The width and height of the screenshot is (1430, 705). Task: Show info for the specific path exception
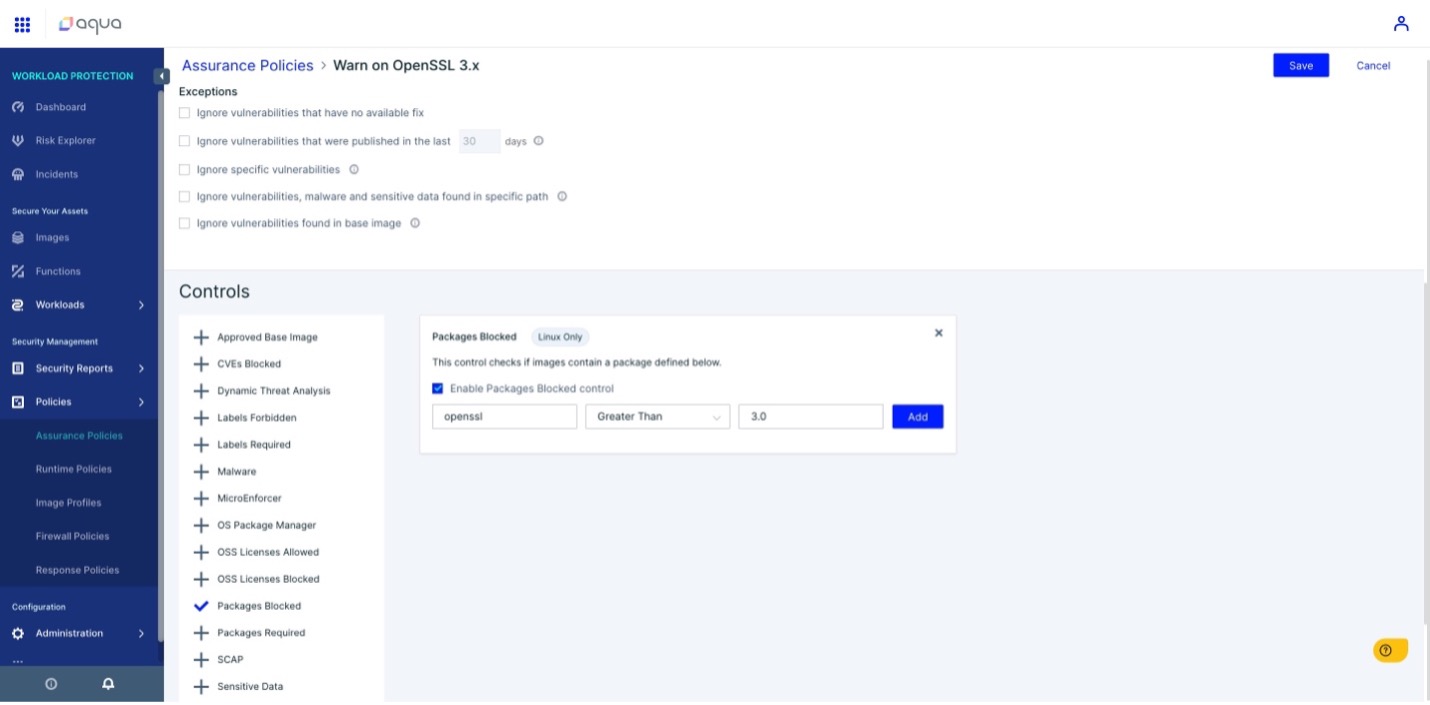tap(562, 196)
